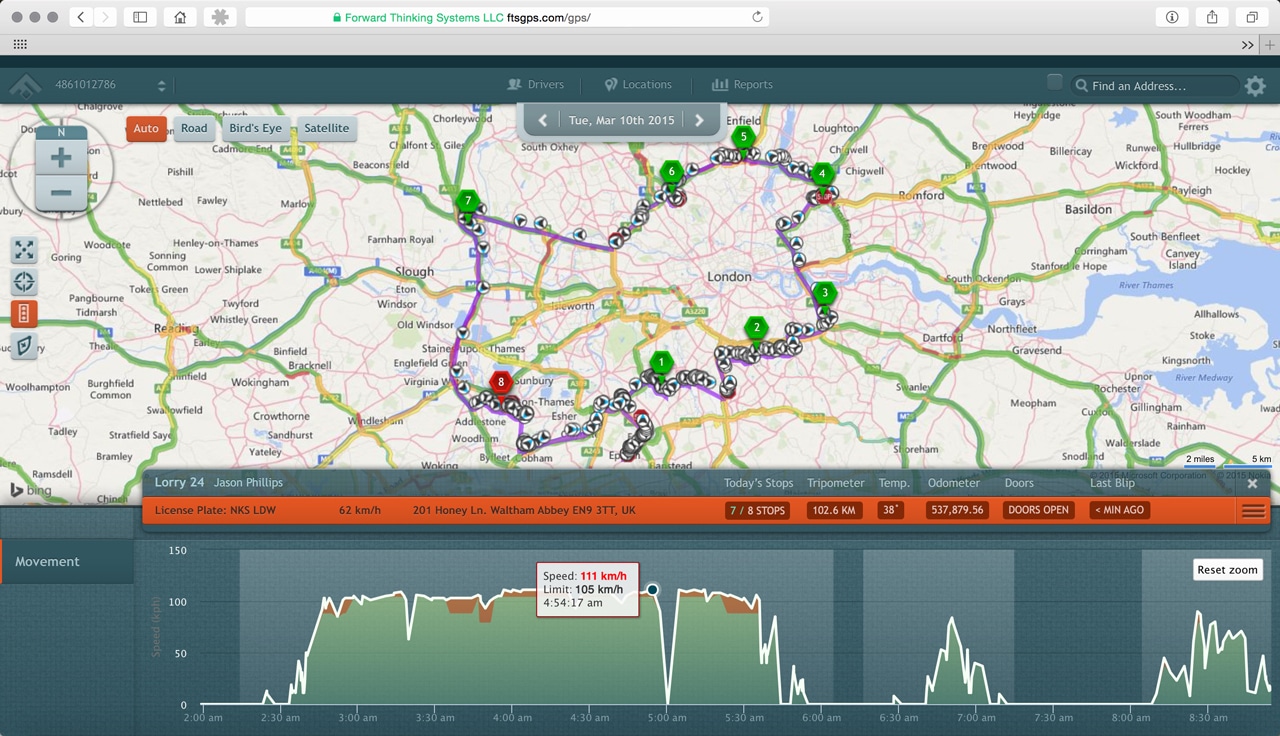Open settings gear in app header
1280x736 pixels.
click(x=1255, y=86)
